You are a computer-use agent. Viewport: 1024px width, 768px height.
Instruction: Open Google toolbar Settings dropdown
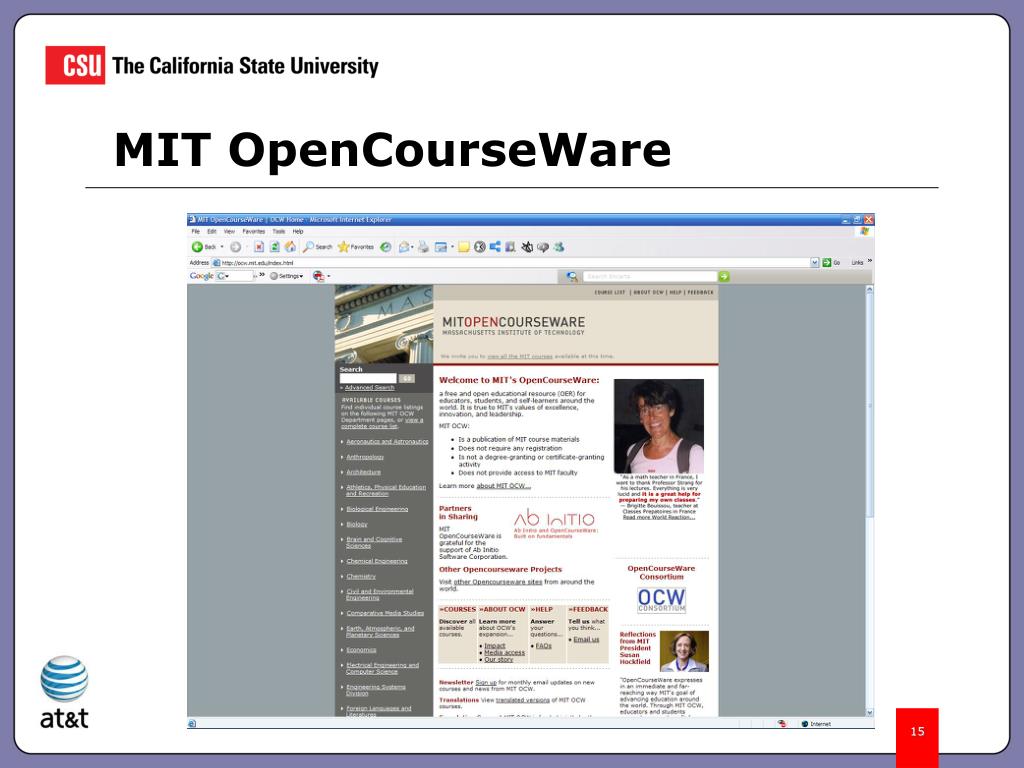(x=287, y=276)
